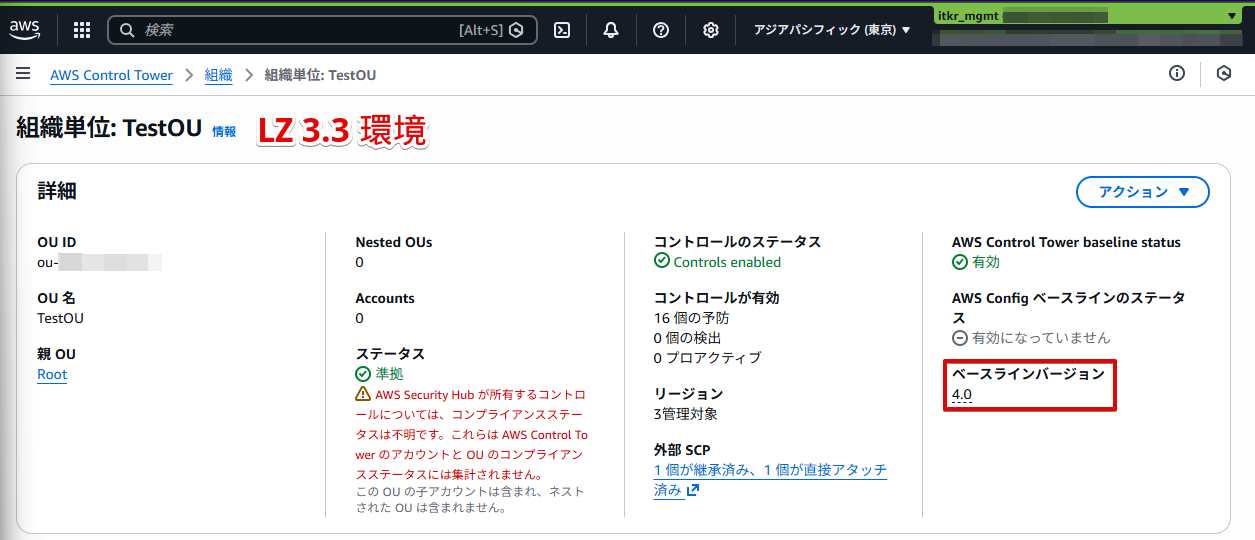
Task: Open the help question mark menu
Action: 660,30
